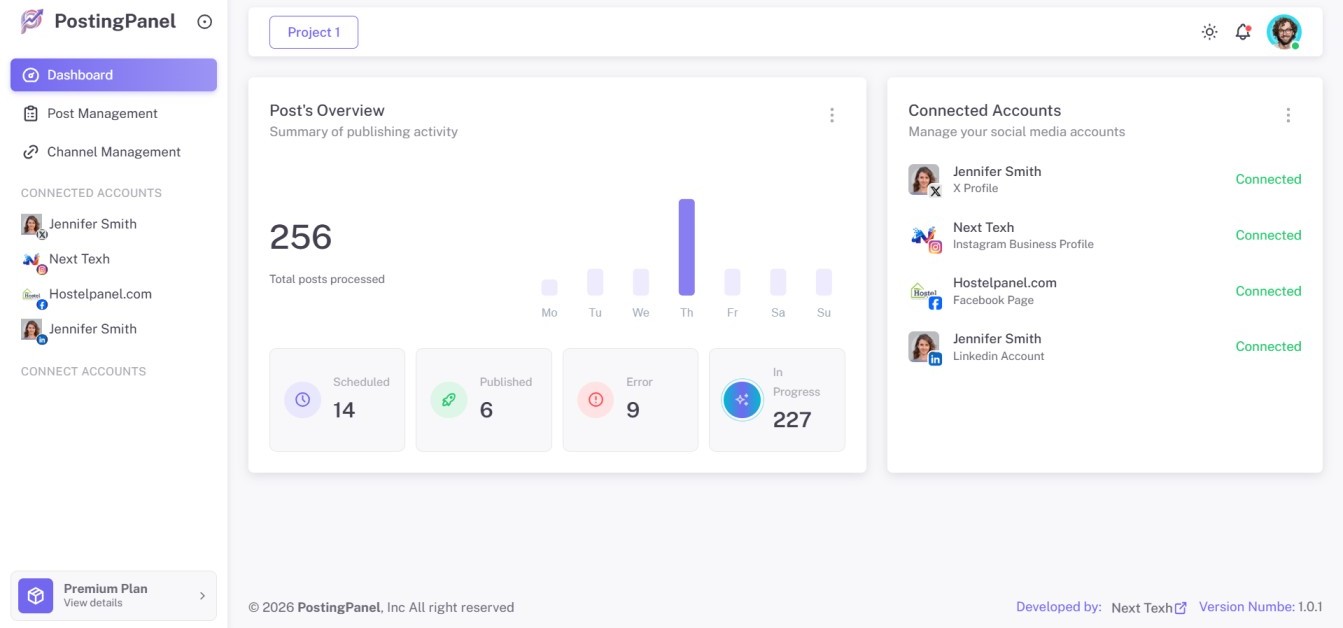
Task: Open Channel Management in sidebar
Action: (114, 152)
